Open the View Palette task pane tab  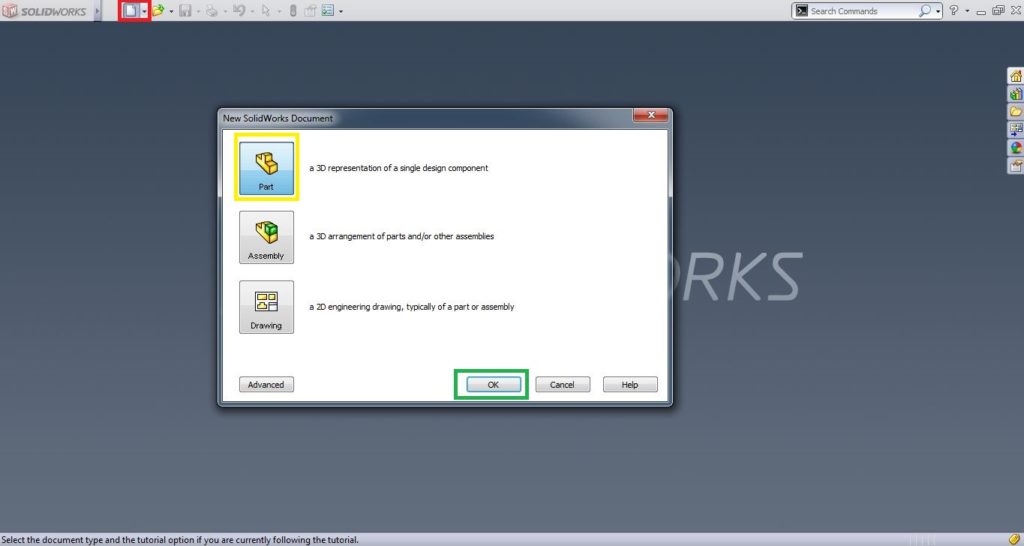[x=1016, y=130]
